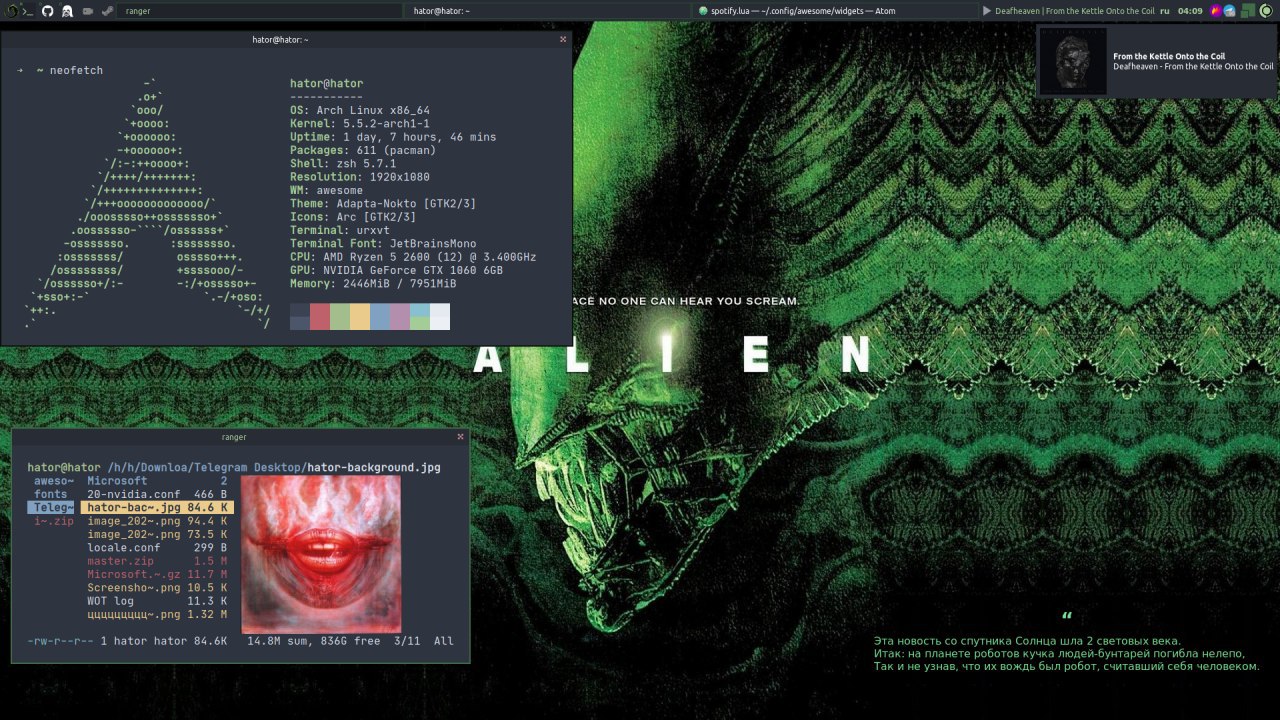Focus the ranger task in the tasklist

tap(260, 11)
